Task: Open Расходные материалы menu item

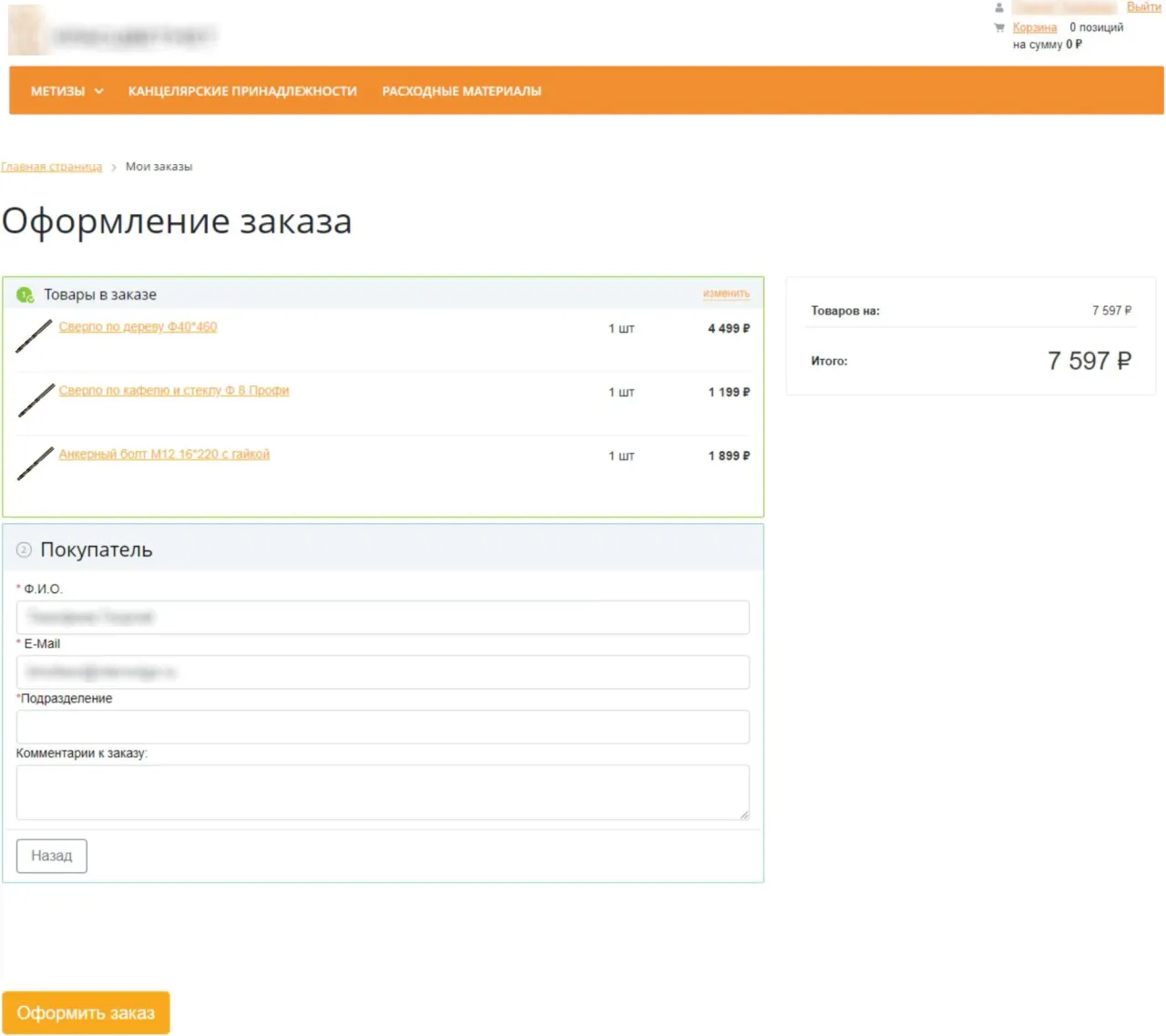Action: coord(461,91)
